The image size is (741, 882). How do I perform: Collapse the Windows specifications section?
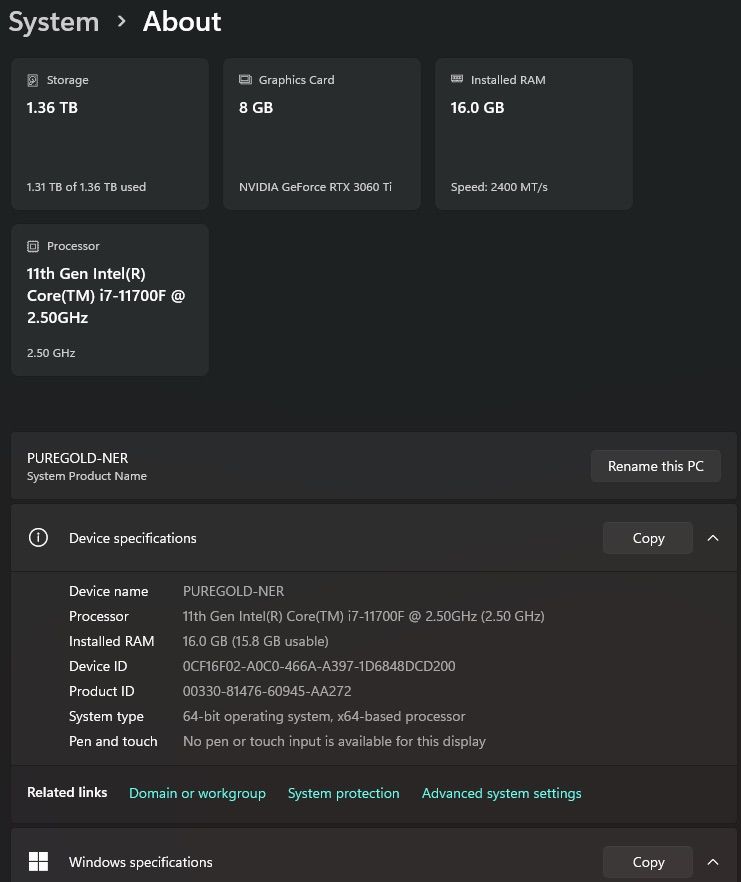[x=713, y=862]
